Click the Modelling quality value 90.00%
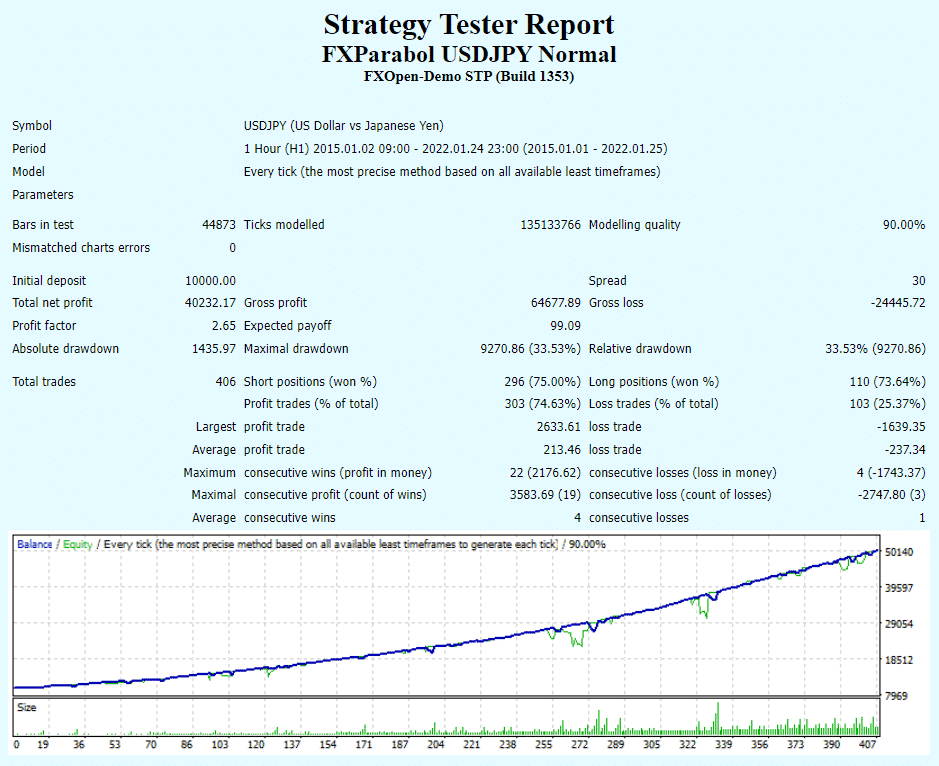939x766 pixels. point(903,224)
